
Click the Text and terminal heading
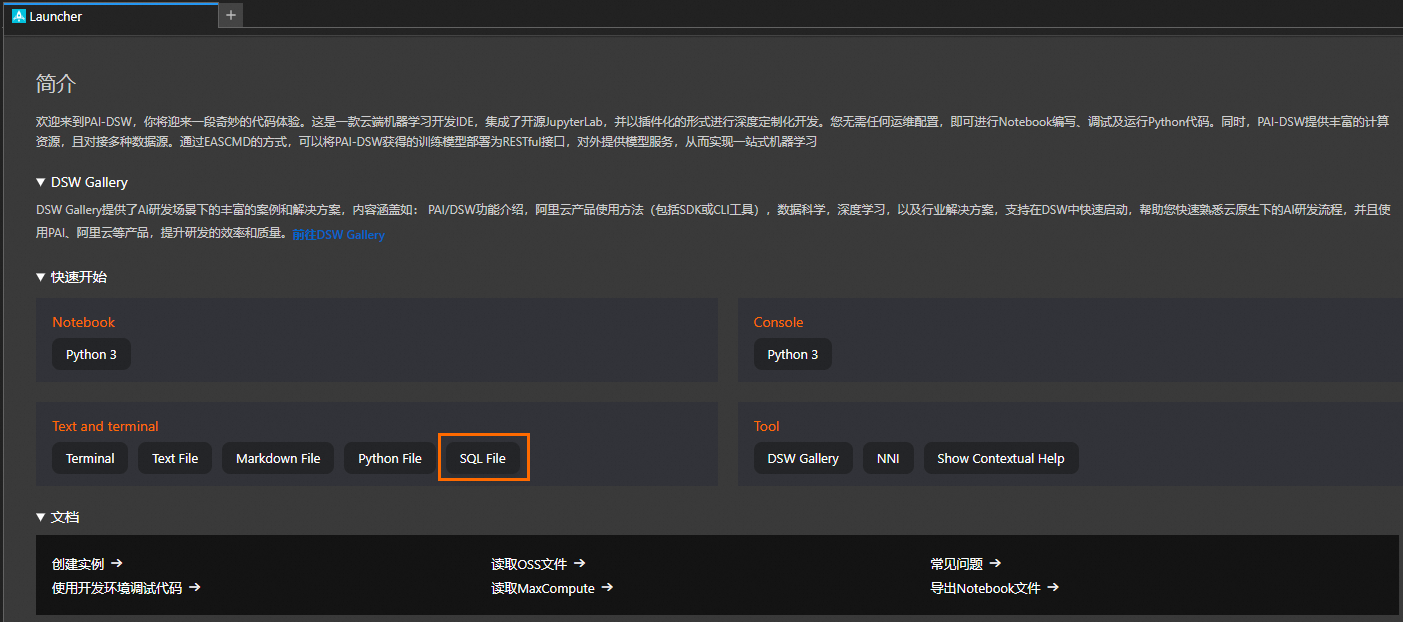click(106, 426)
